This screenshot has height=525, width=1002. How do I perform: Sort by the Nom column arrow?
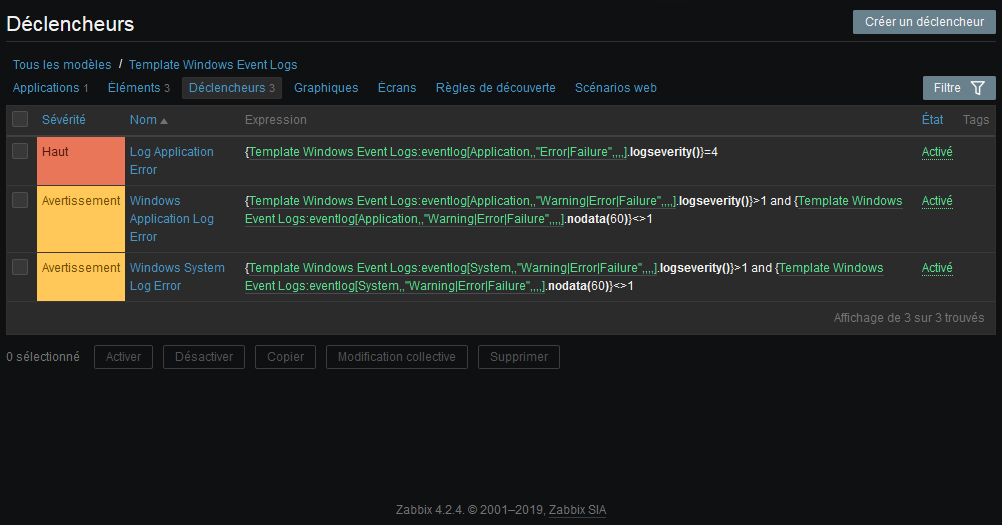(164, 121)
